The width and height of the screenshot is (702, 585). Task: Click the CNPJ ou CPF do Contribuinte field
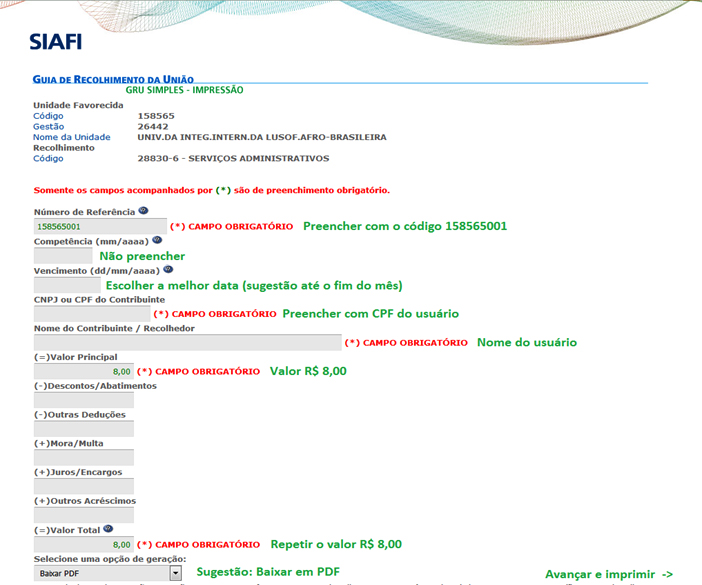91,313
